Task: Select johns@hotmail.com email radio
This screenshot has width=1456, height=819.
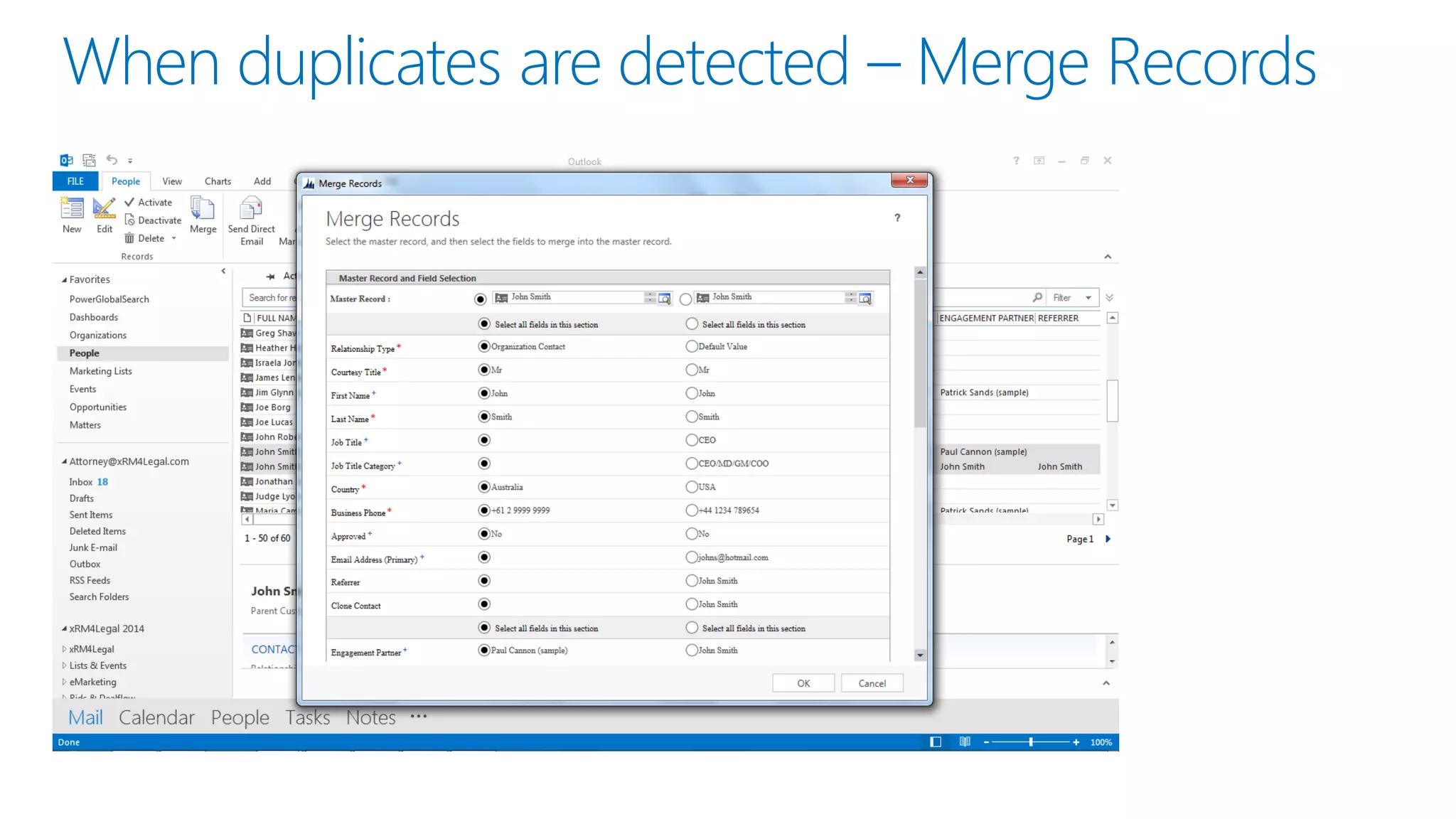Action: tap(692, 557)
